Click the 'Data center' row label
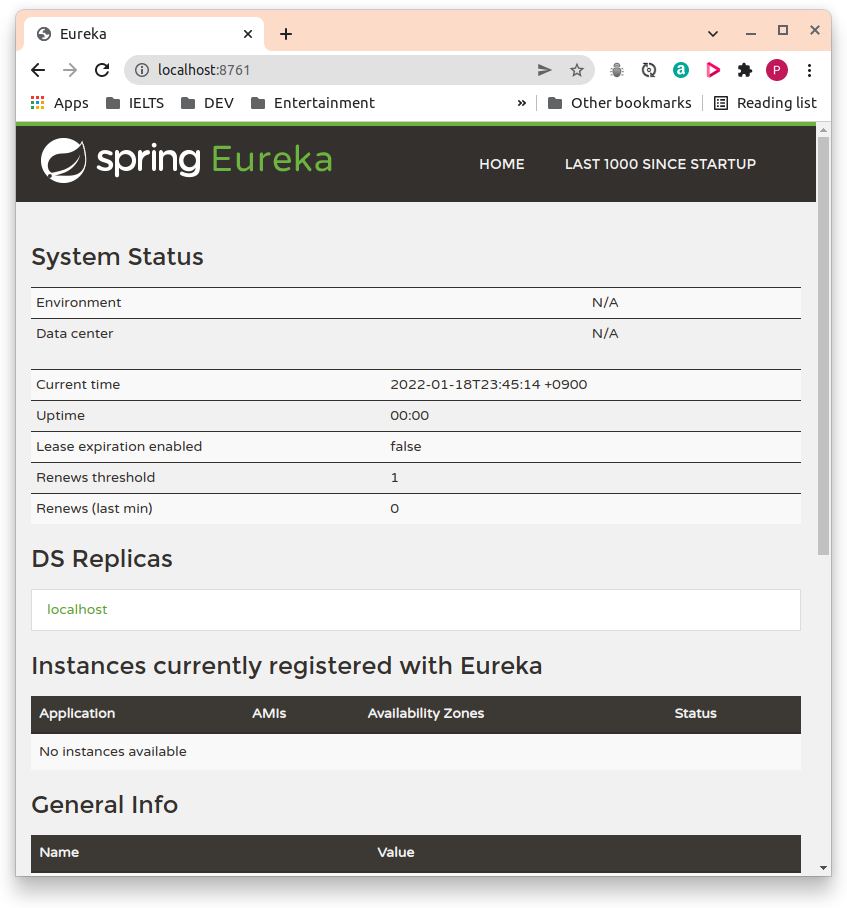Screen dimensions: 847x908 pyautogui.click(x=75, y=334)
